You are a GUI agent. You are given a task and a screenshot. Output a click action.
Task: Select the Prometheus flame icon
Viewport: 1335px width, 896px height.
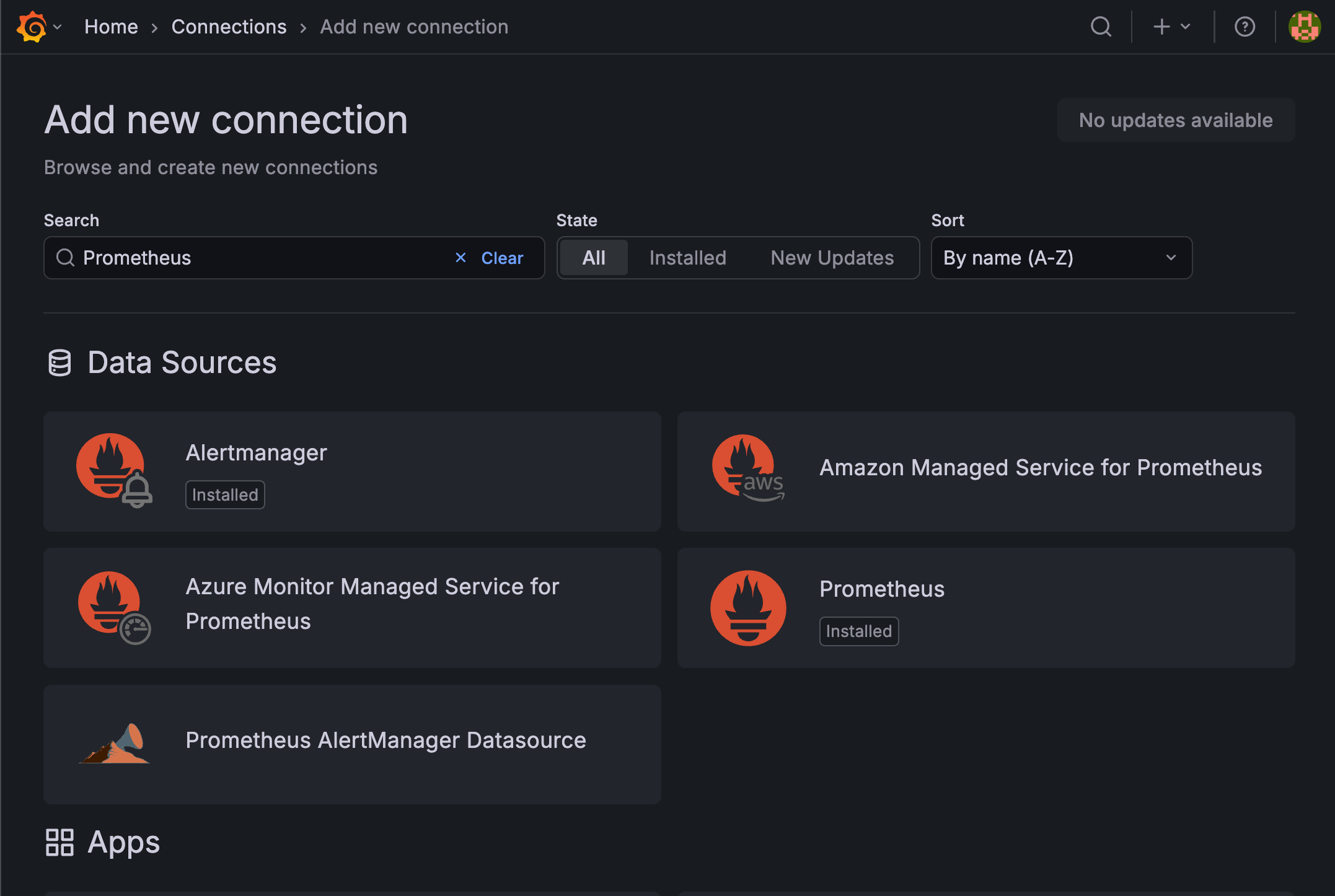tap(748, 607)
